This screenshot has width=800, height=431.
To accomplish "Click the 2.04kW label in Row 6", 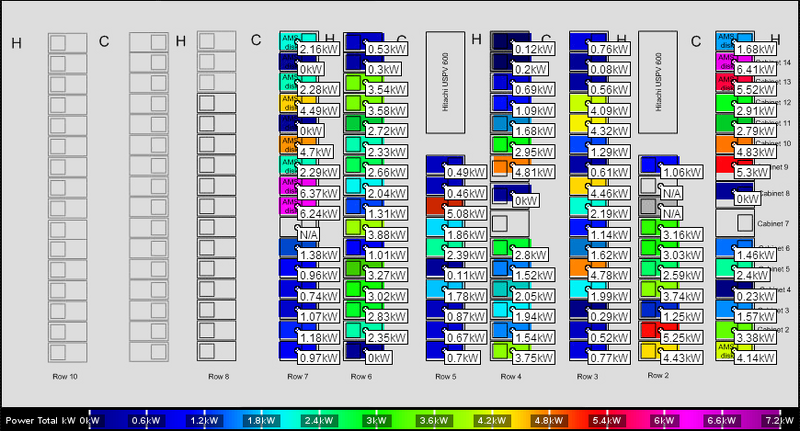I will [x=387, y=193].
